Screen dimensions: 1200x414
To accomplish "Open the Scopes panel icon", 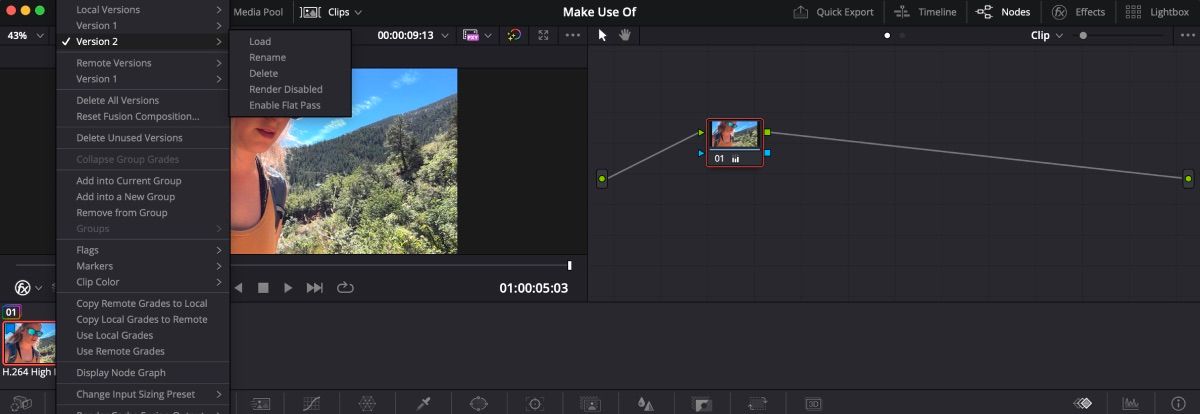I will (x=1130, y=403).
